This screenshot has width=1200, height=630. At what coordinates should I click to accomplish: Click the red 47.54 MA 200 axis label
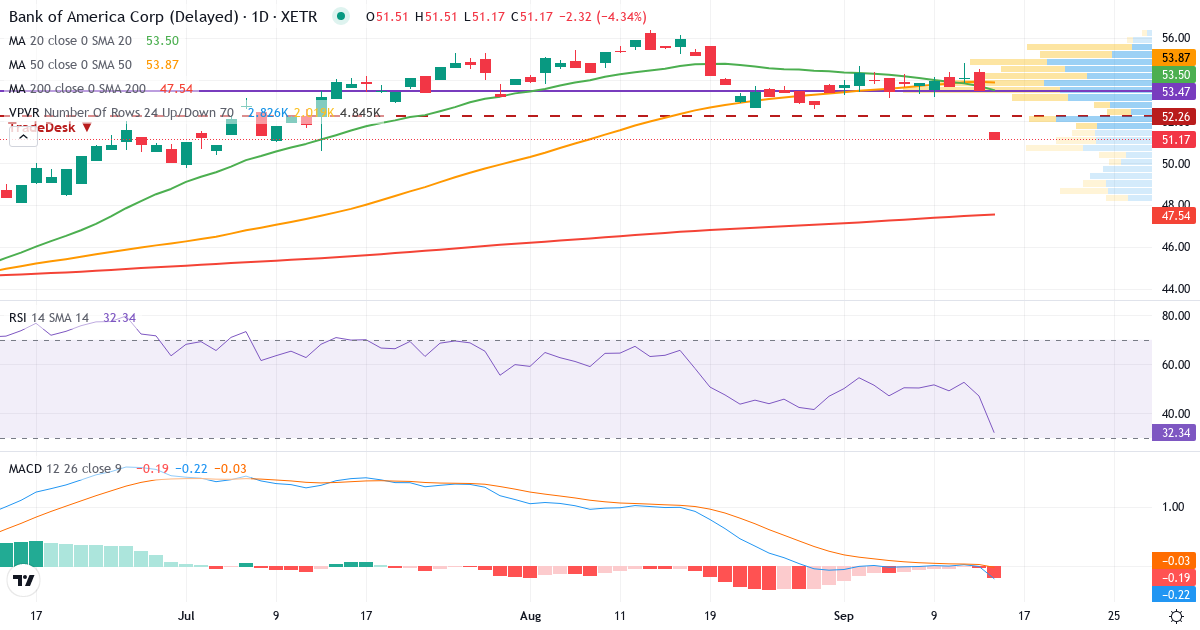[x=1175, y=215]
